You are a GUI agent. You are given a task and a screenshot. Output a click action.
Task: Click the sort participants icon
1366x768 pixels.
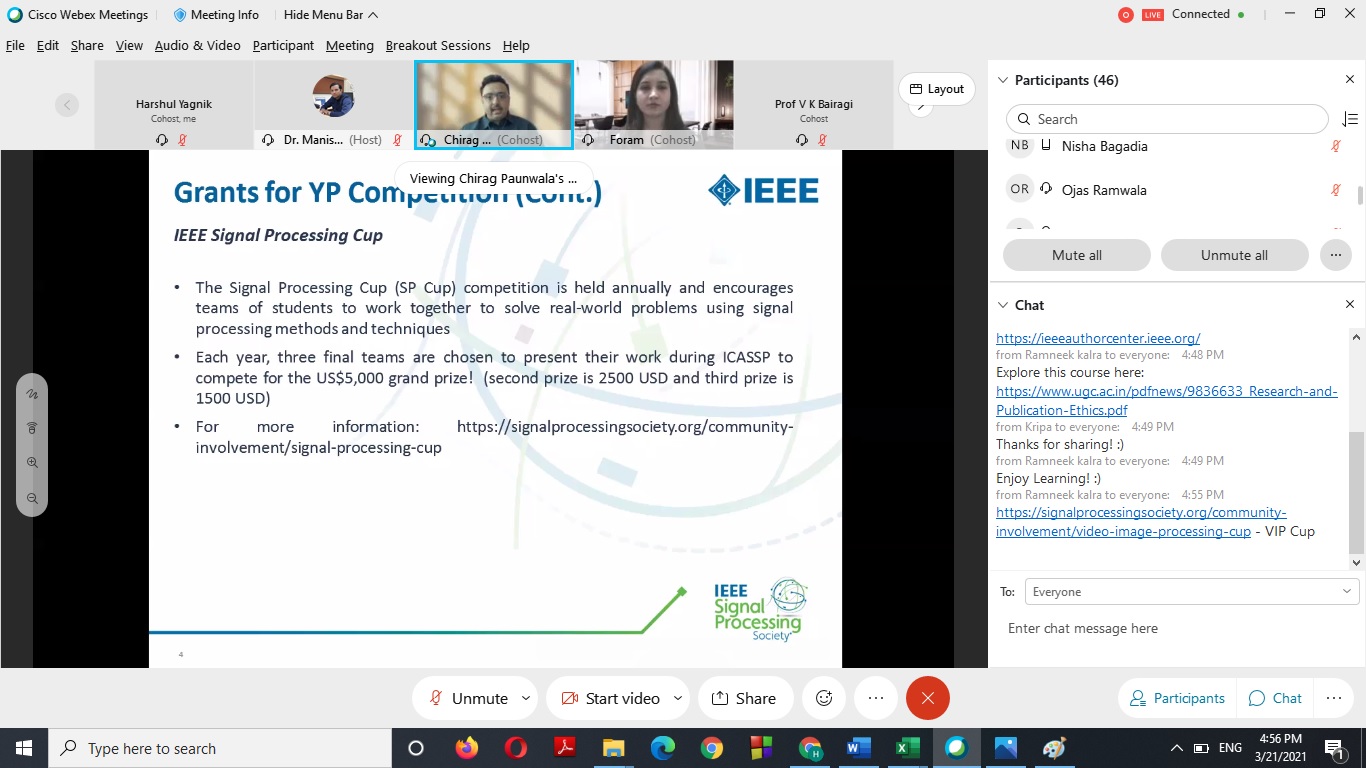[x=1349, y=119]
